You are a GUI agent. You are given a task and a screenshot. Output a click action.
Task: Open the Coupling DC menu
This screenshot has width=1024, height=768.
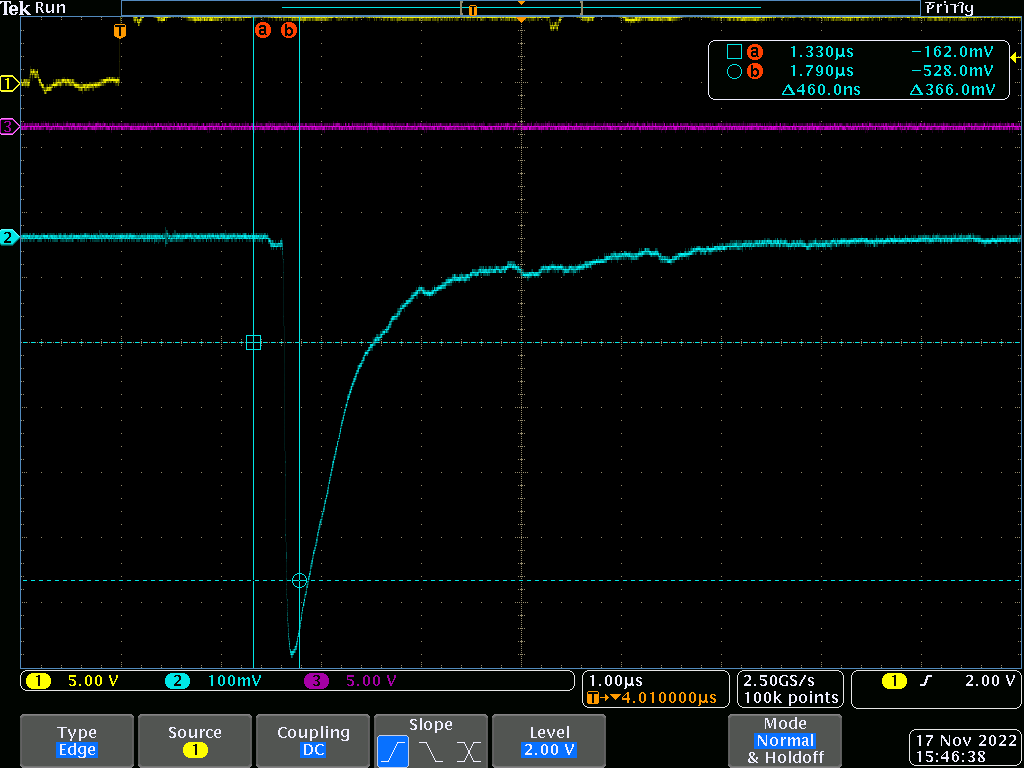pyautogui.click(x=313, y=740)
